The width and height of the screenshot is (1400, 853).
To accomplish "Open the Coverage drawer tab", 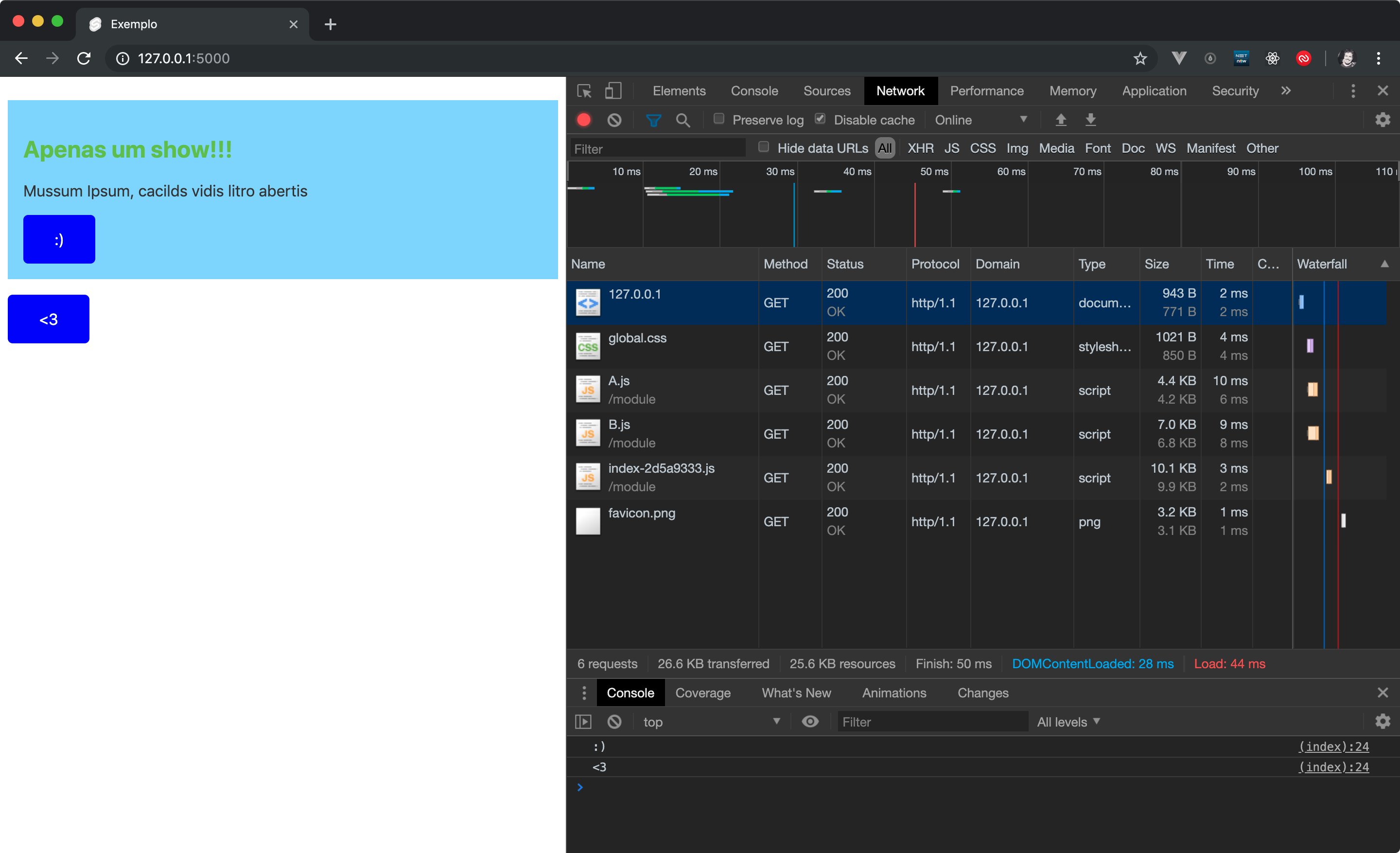I will tap(703, 693).
